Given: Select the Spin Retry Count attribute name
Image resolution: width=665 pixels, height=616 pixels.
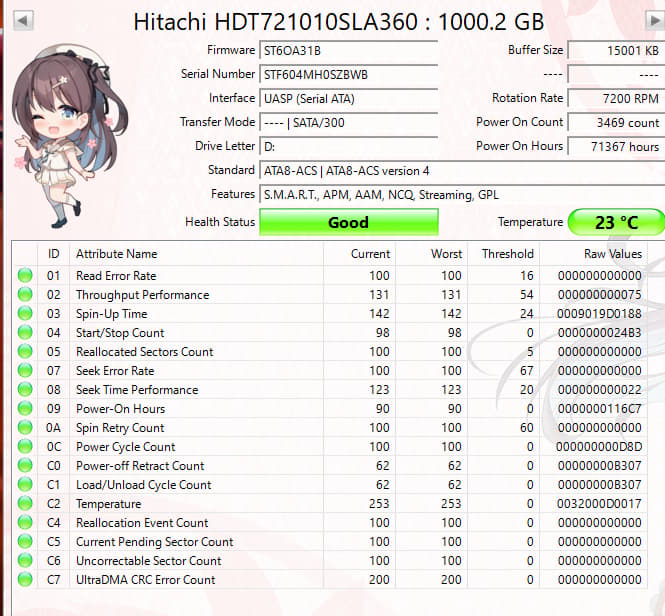Looking at the screenshot, I should coord(120,428).
